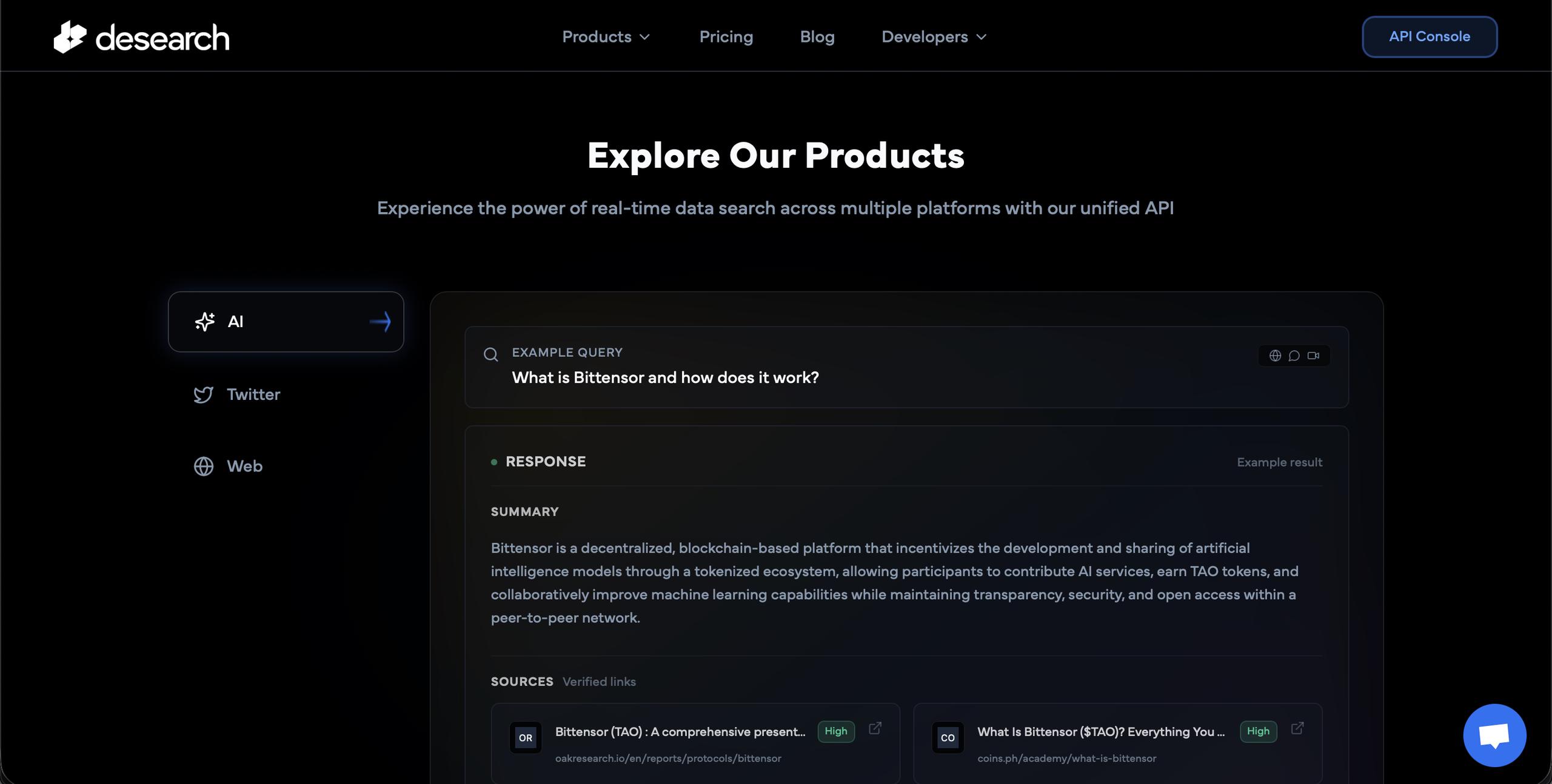Click the speech bubble icon in the query box
This screenshot has height=784, width=1552.
(x=1294, y=356)
